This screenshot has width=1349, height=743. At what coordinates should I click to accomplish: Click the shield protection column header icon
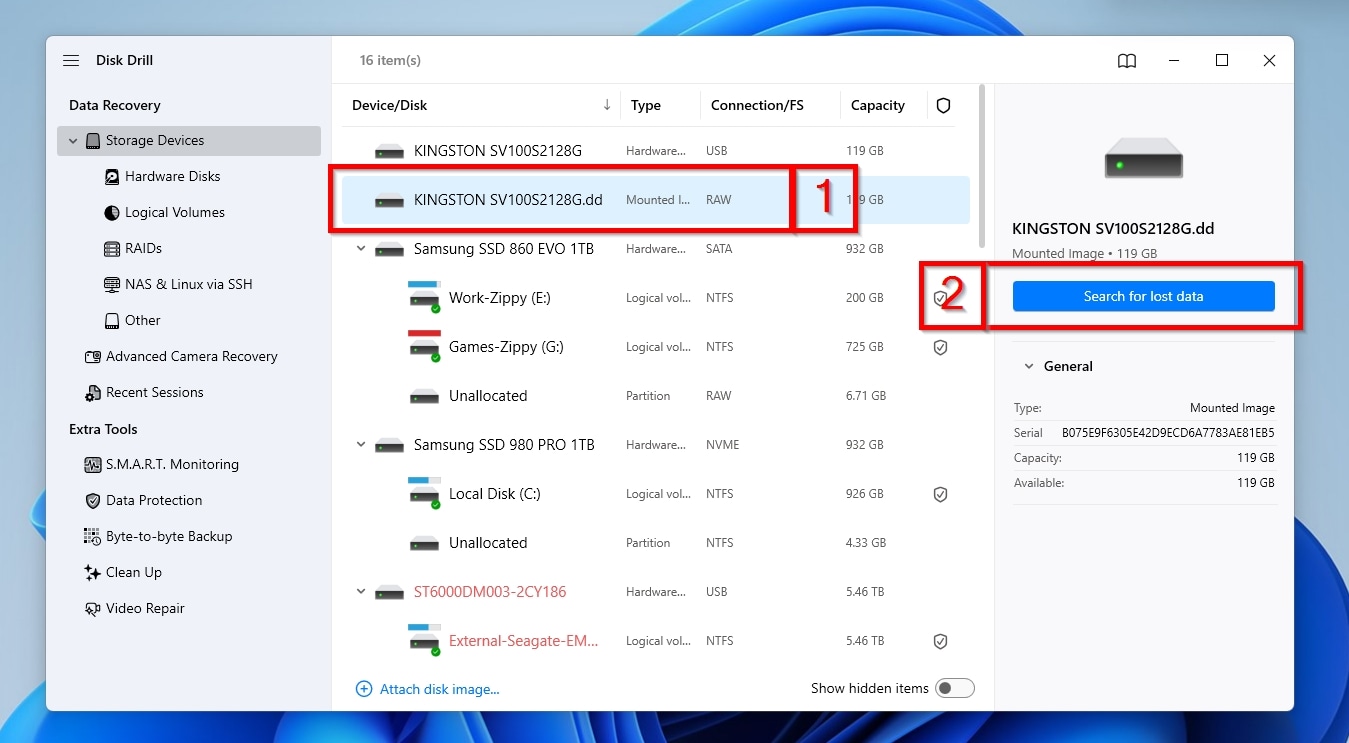[943, 105]
